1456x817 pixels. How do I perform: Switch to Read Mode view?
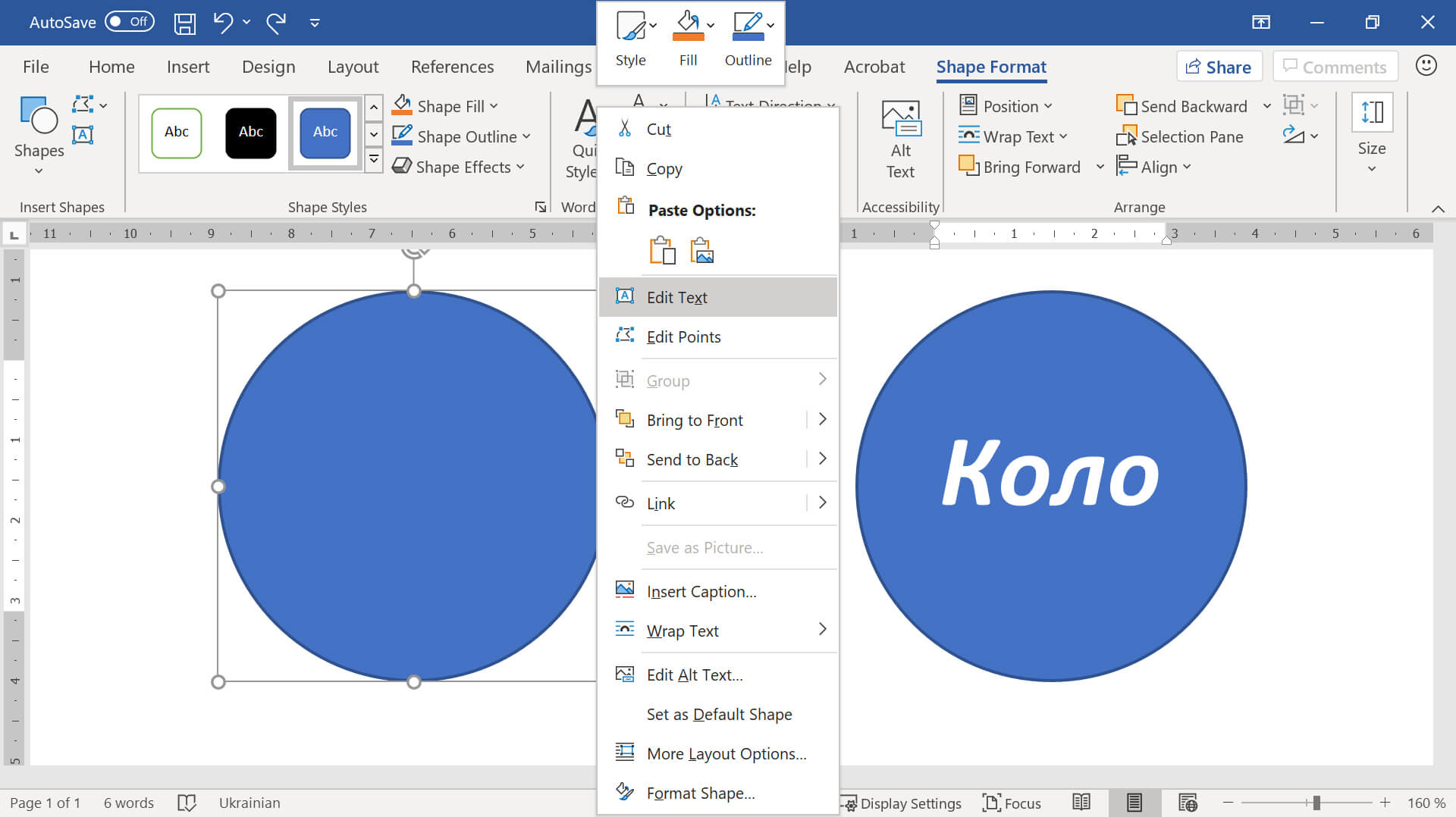(1081, 803)
